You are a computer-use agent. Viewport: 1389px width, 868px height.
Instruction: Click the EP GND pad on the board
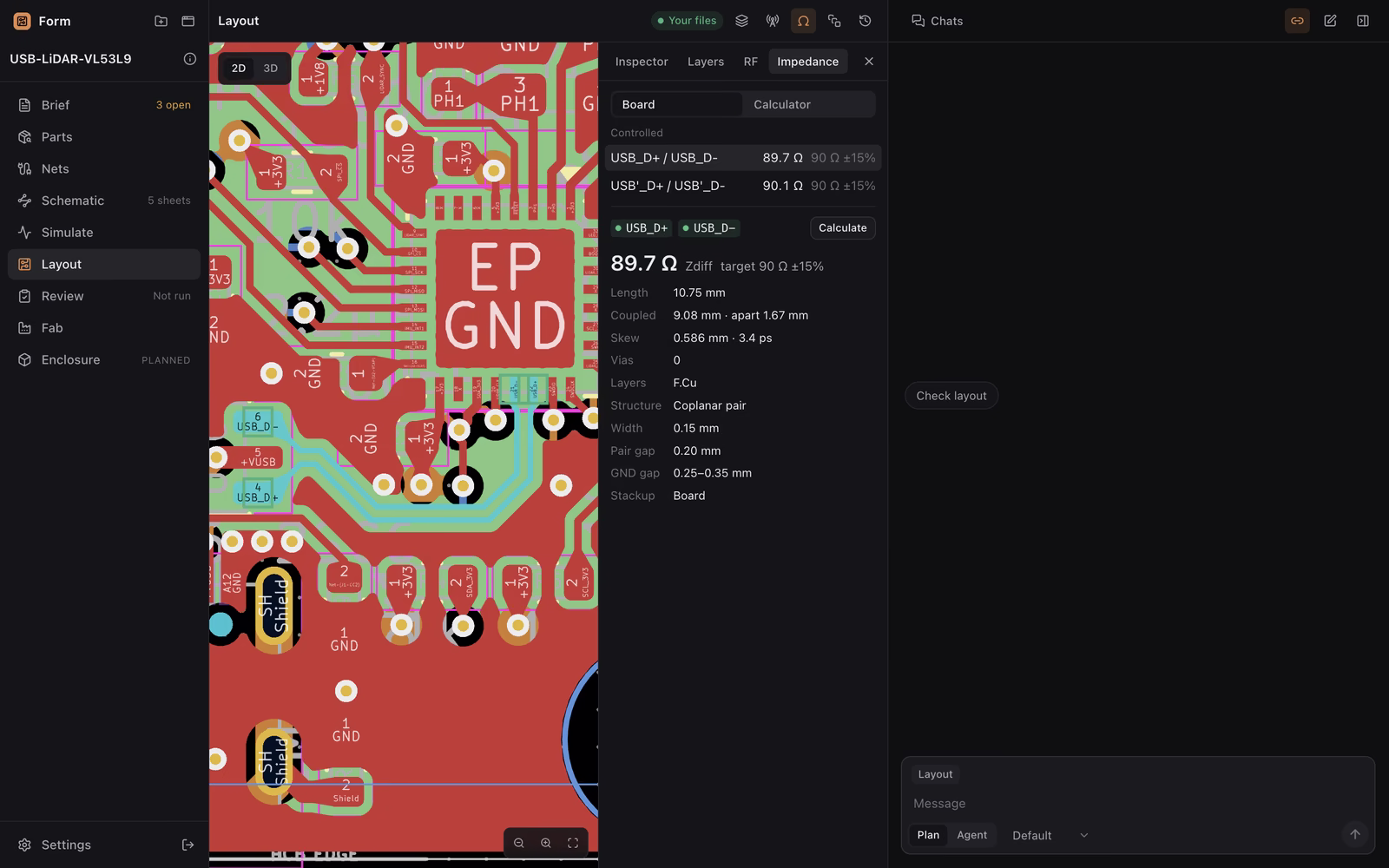pyautogui.click(x=504, y=298)
